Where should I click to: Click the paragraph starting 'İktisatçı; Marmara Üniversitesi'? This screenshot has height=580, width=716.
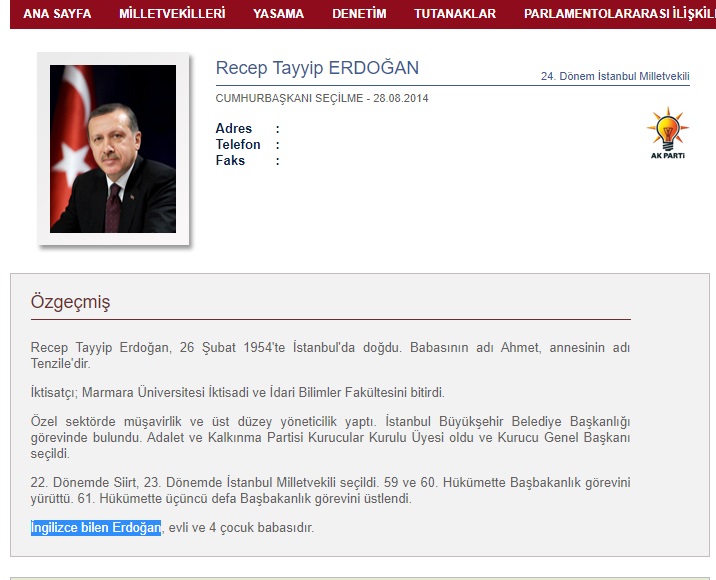237,392
